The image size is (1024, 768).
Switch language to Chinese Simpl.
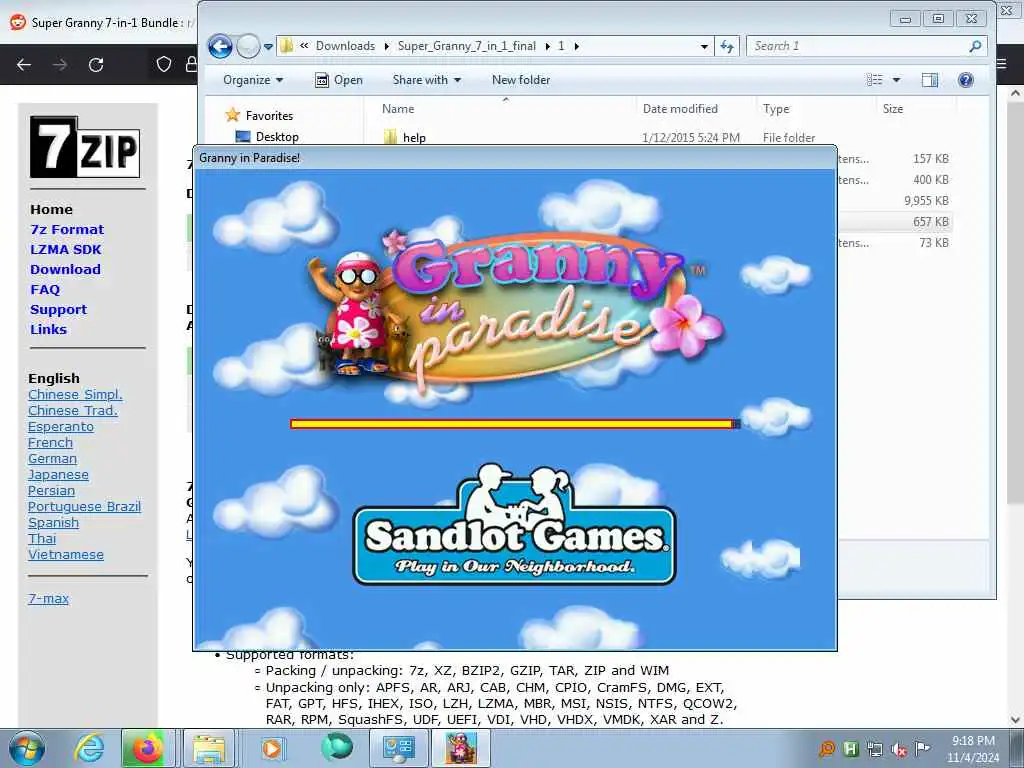(75, 394)
